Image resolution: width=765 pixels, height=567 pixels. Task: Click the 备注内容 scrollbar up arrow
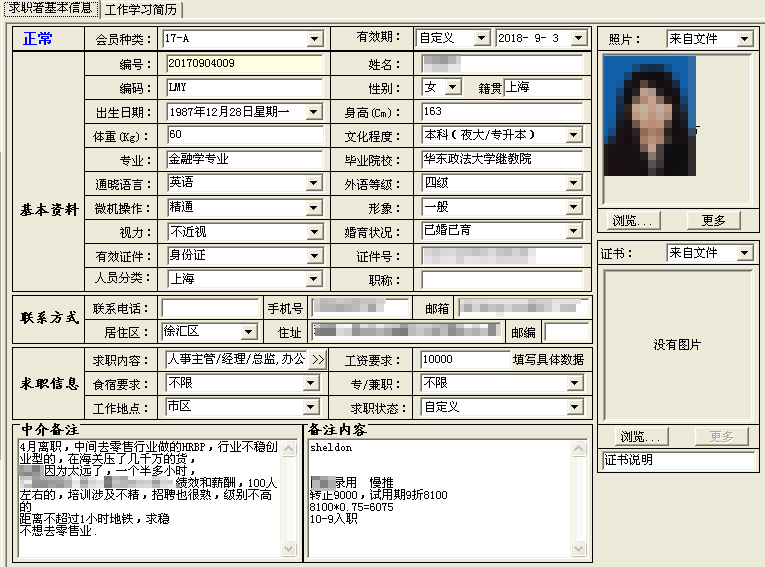pyautogui.click(x=579, y=448)
